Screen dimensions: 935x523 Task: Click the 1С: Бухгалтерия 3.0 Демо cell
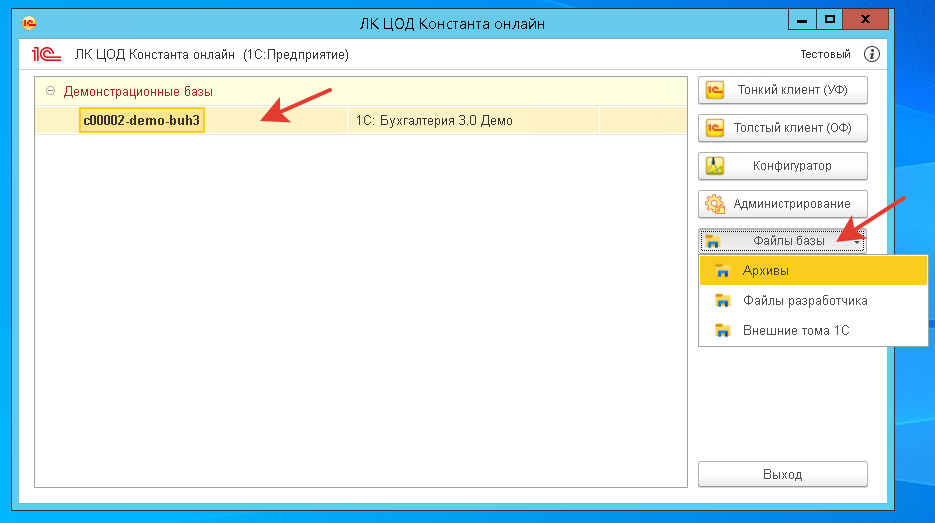[x=434, y=121]
